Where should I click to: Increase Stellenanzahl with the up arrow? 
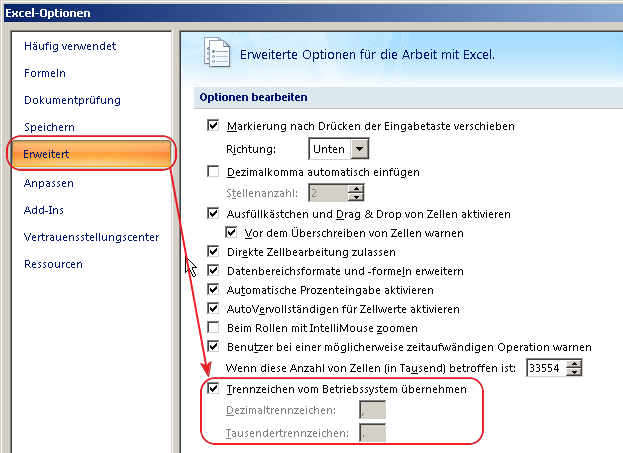click(x=356, y=189)
